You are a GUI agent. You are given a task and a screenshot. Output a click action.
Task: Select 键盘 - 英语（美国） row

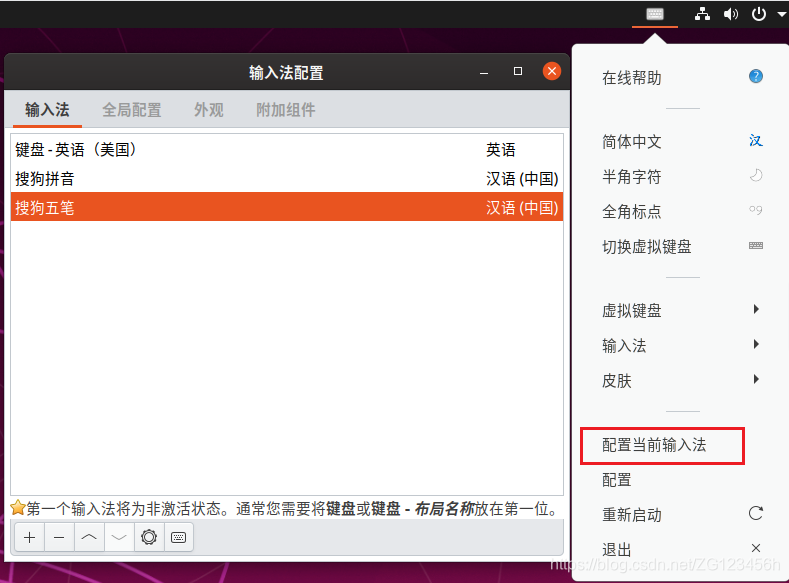coord(287,149)
